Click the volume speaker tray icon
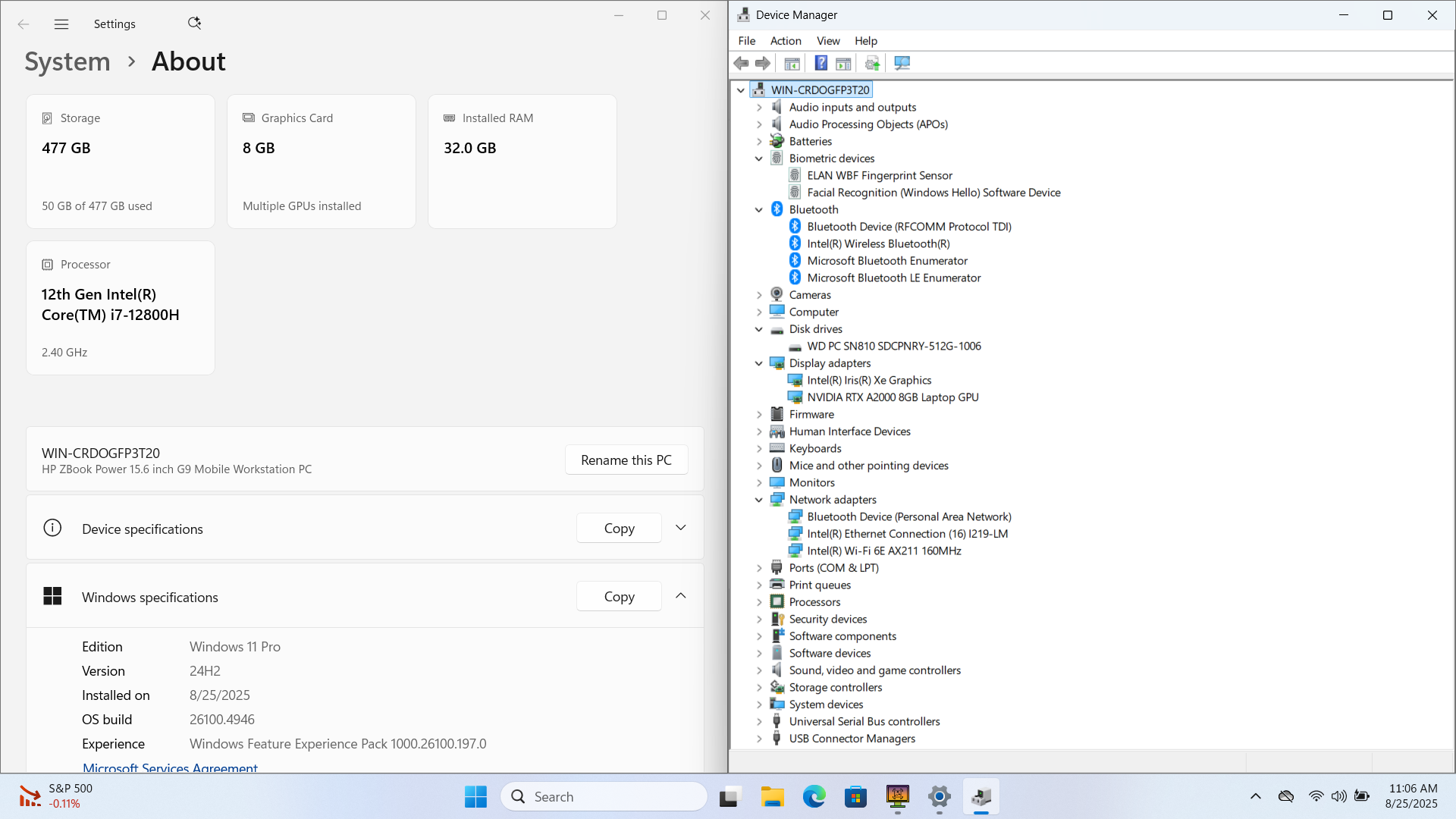This screenshot has width=1456, height=819. (1339, 796)
